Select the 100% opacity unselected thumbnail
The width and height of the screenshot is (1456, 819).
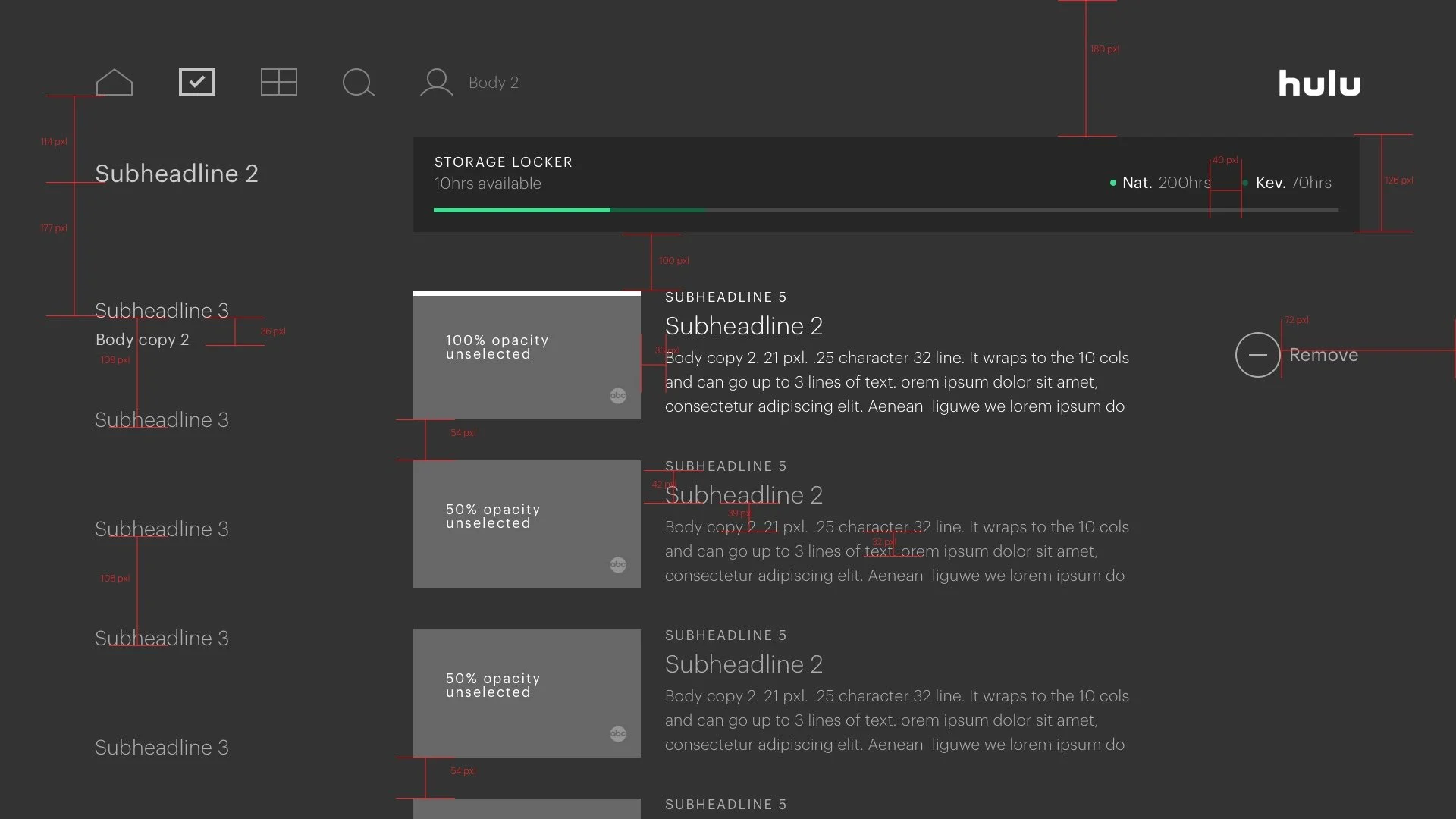(x=527, y=356)
